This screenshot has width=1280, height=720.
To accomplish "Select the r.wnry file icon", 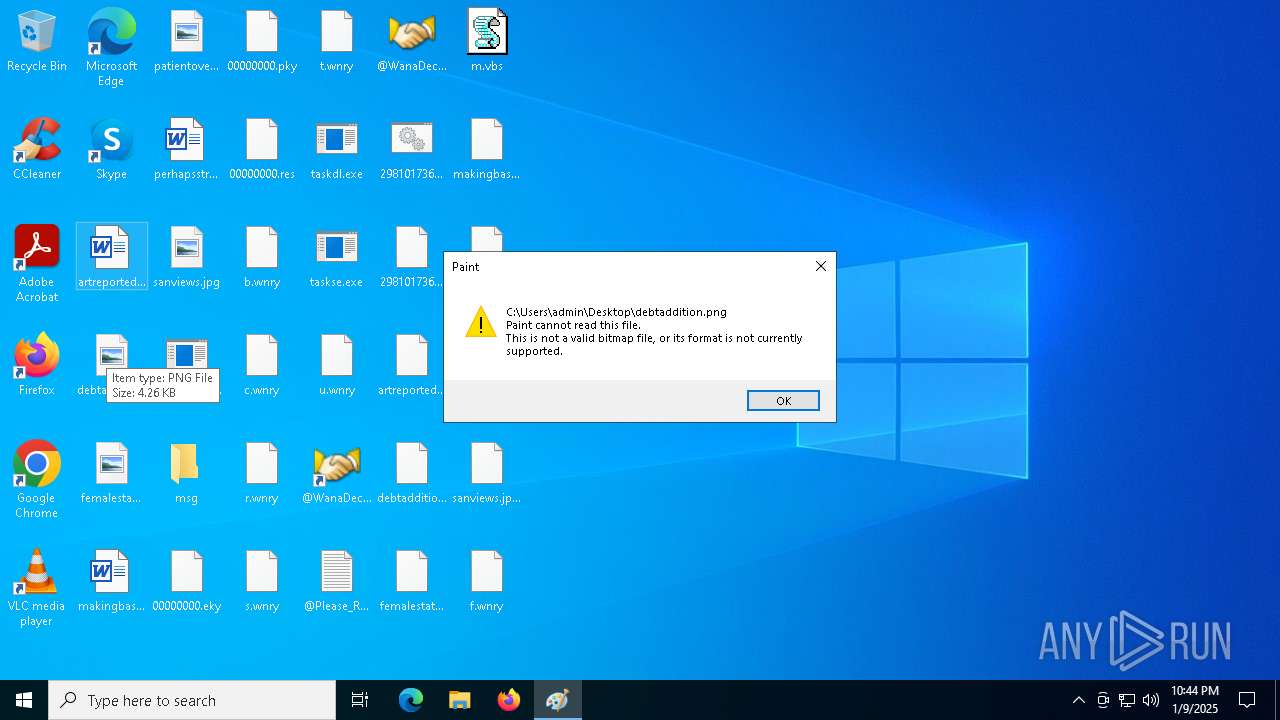I will (x=262, y=474).
